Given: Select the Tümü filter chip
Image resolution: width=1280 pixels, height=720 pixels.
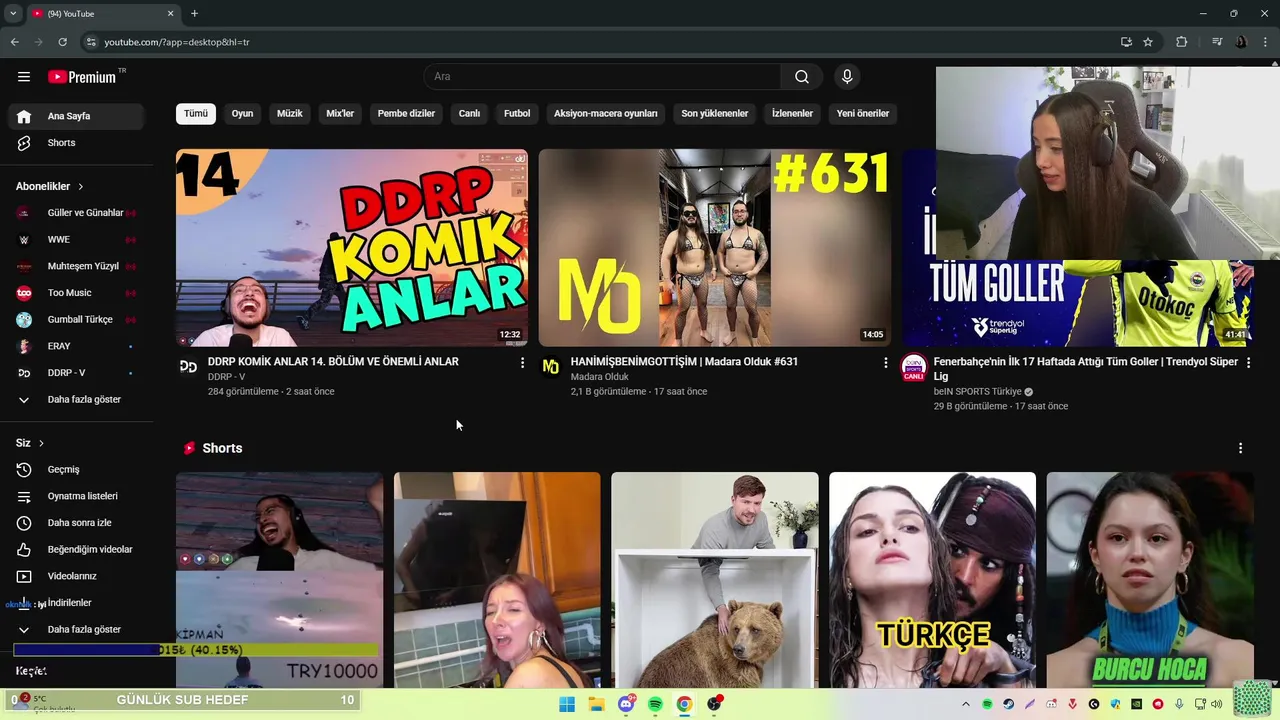Looking at the screenshot, I should (x=196, y=113).
